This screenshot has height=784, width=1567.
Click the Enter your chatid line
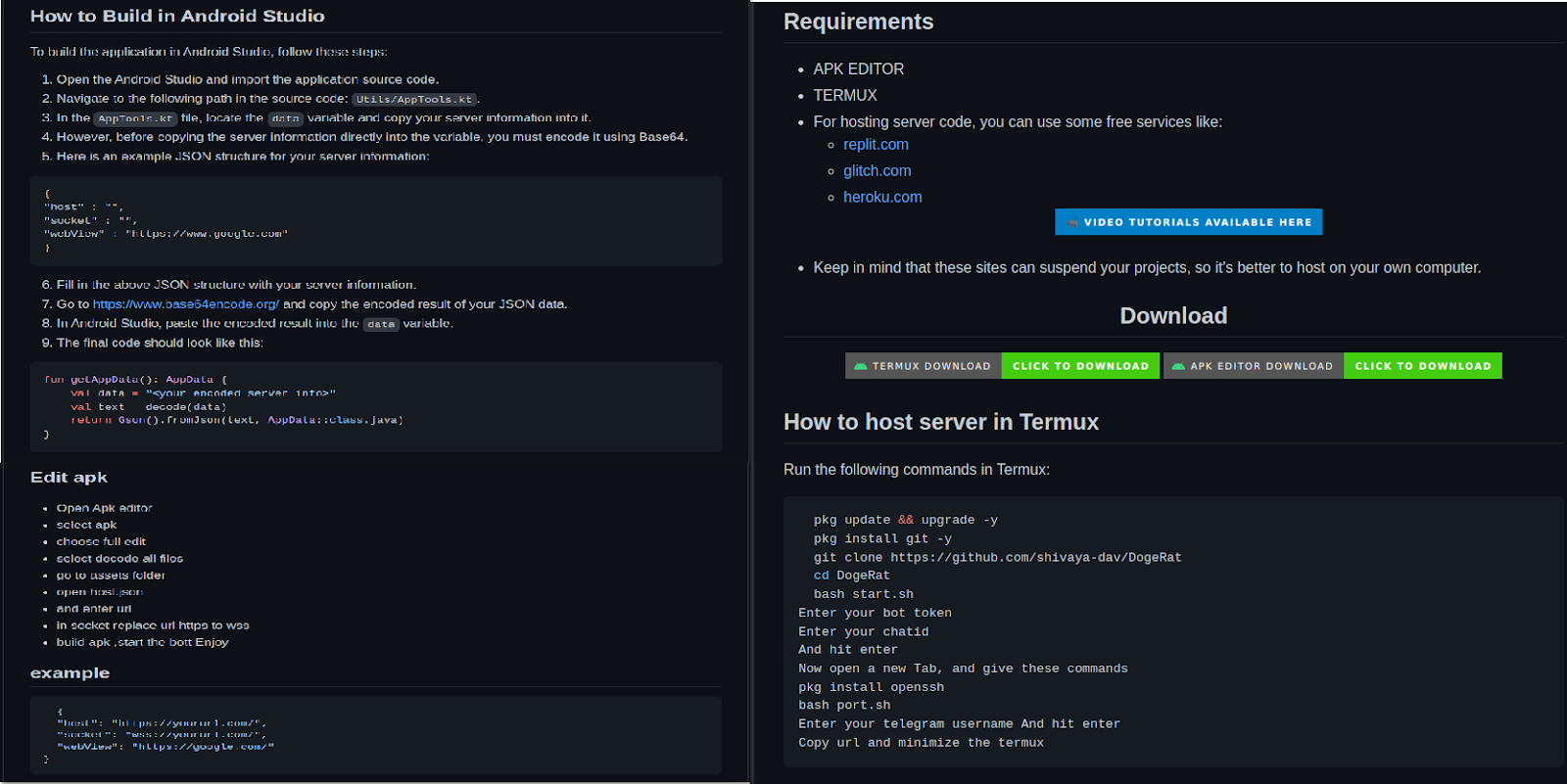click(863, 631)
